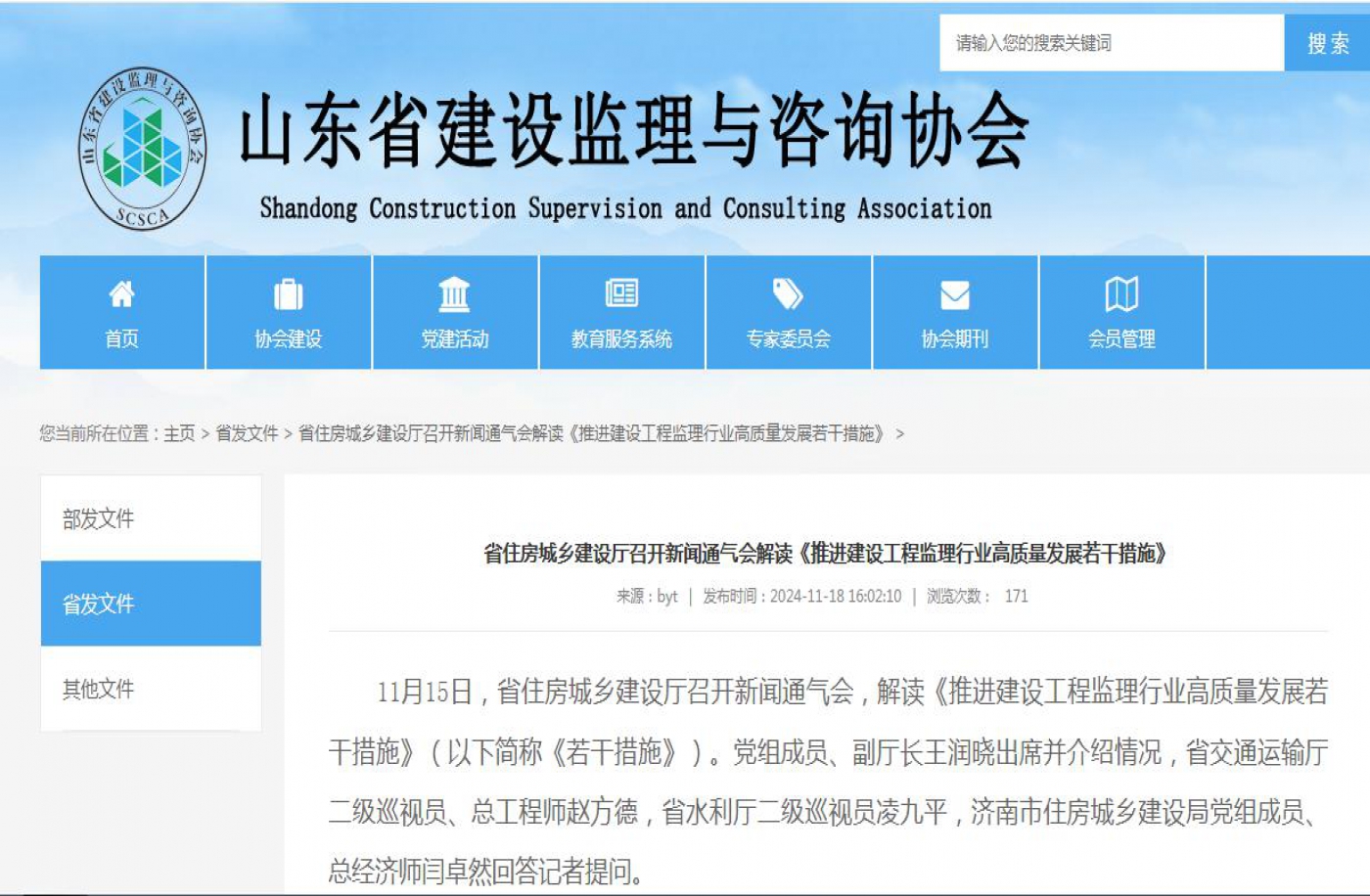This screenshot has width=1370, height=896.
Task: Open the 首页 navigation label
Action: point(121,338)
